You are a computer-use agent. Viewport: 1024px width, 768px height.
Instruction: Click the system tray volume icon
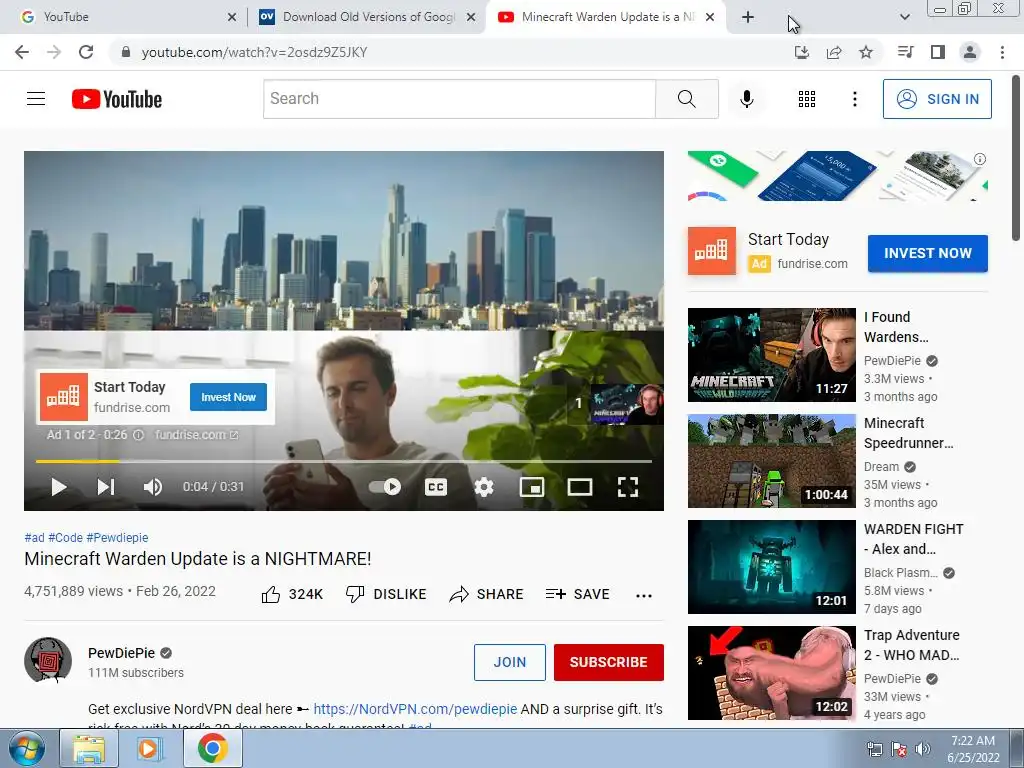point(922,748)
